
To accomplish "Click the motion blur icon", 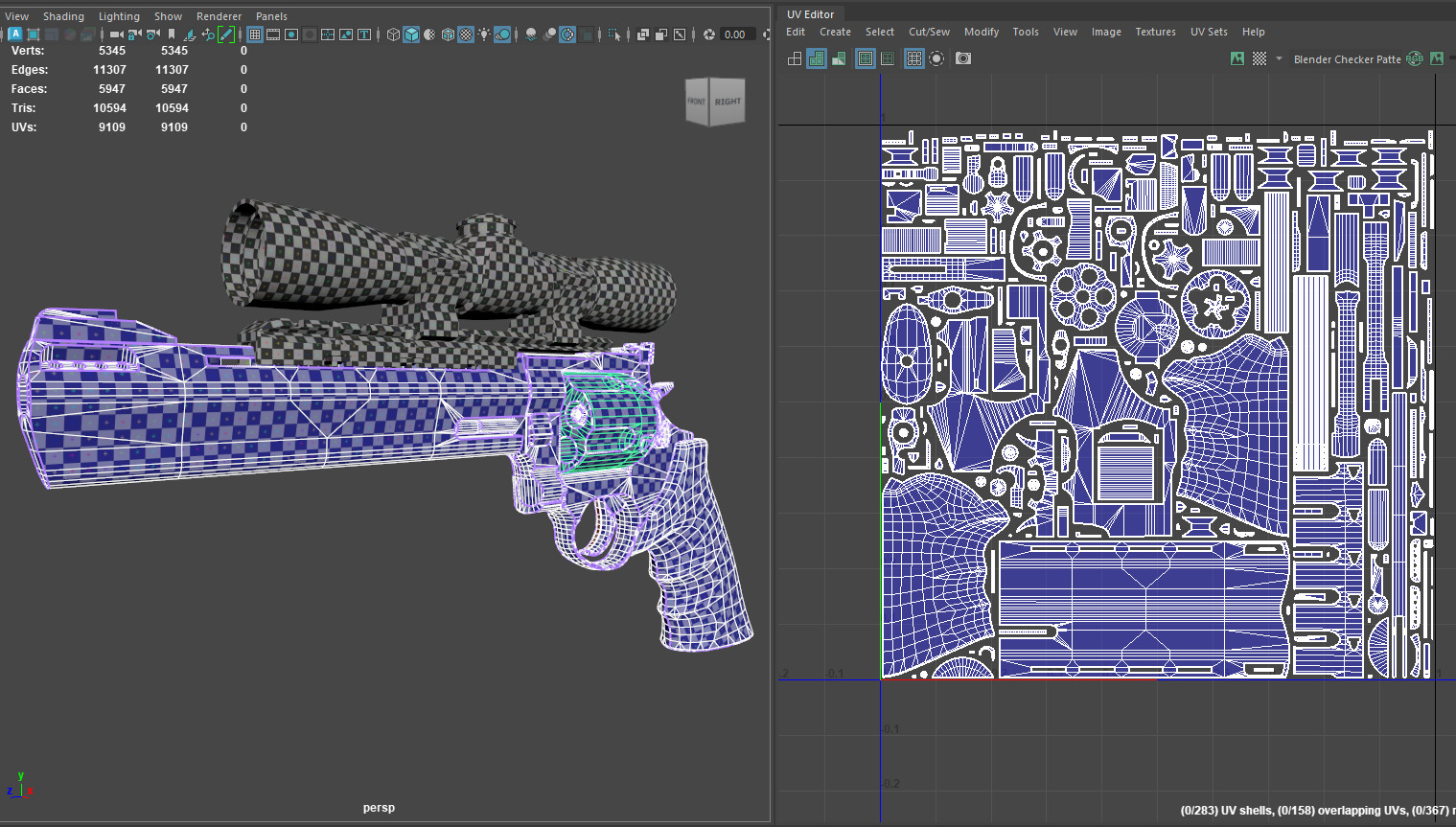I will 549,34.
